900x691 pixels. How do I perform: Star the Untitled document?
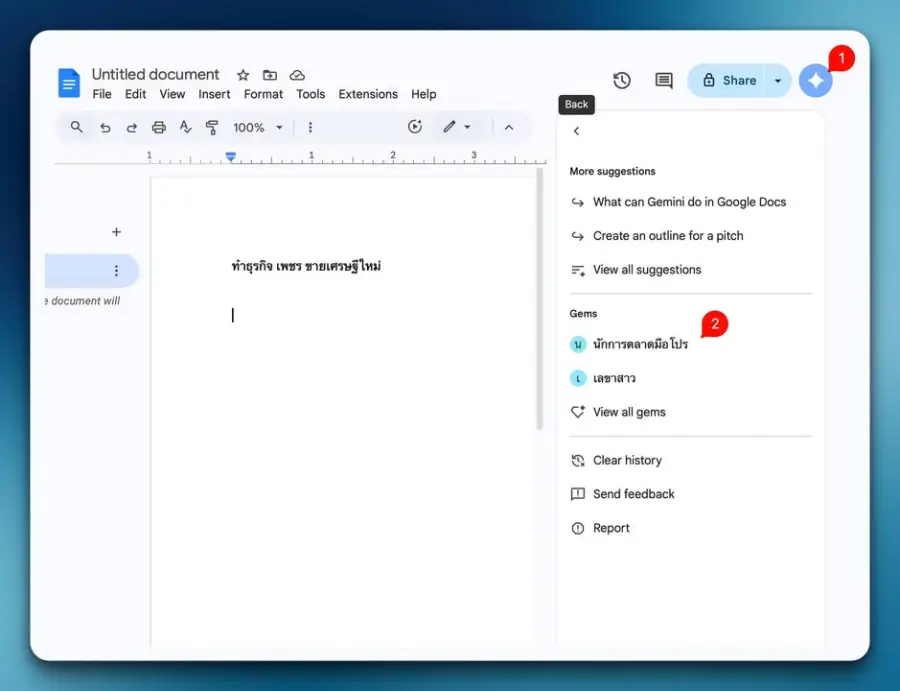click(x=243, y=75)
